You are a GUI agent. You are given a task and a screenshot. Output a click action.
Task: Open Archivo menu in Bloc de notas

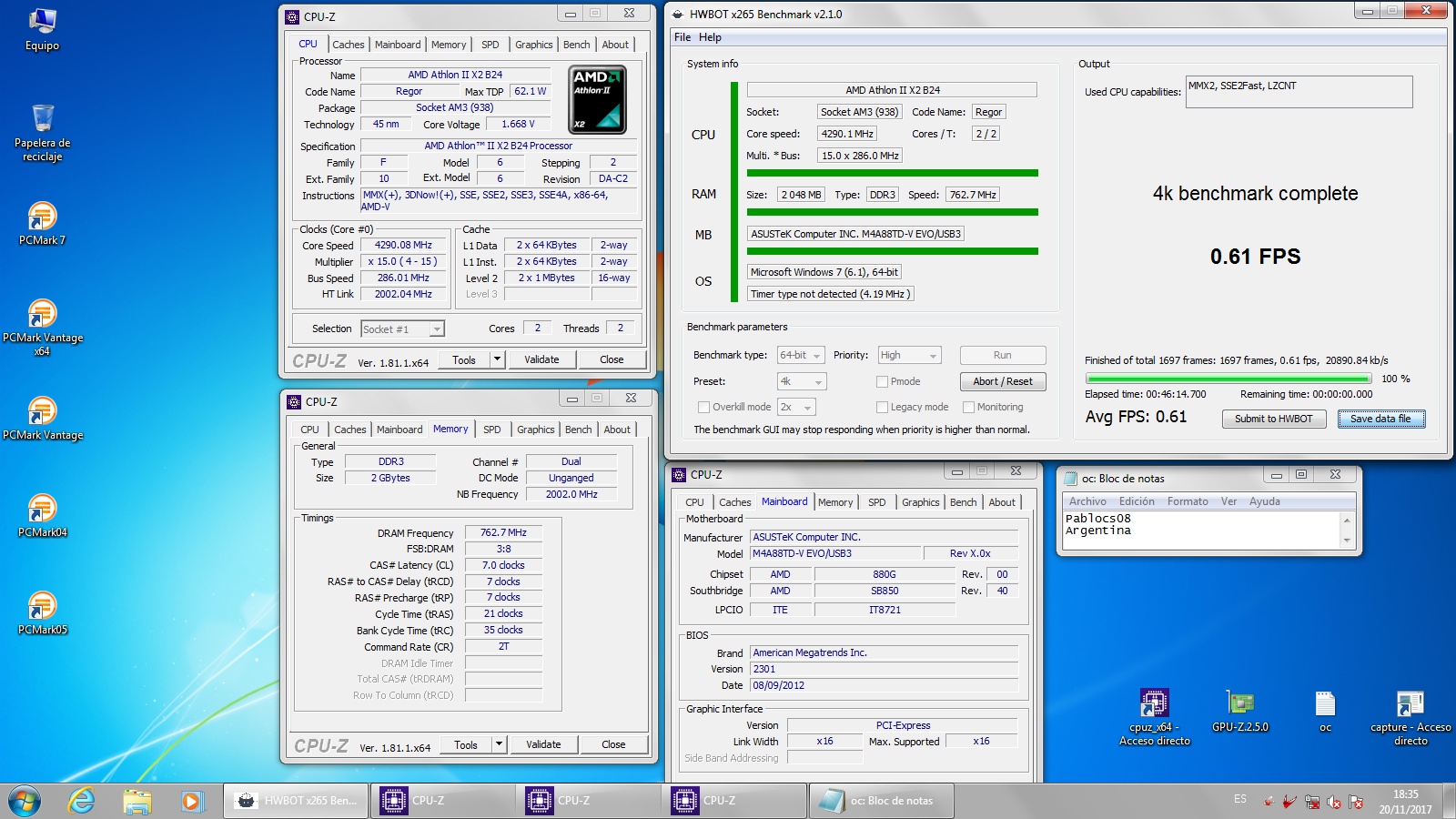1087,501
